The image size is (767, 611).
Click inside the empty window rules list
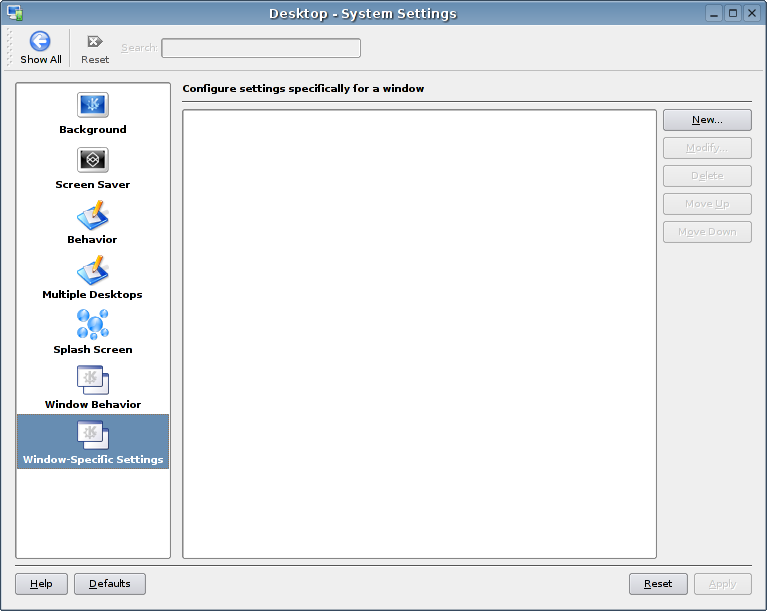(x=419, y=334)
